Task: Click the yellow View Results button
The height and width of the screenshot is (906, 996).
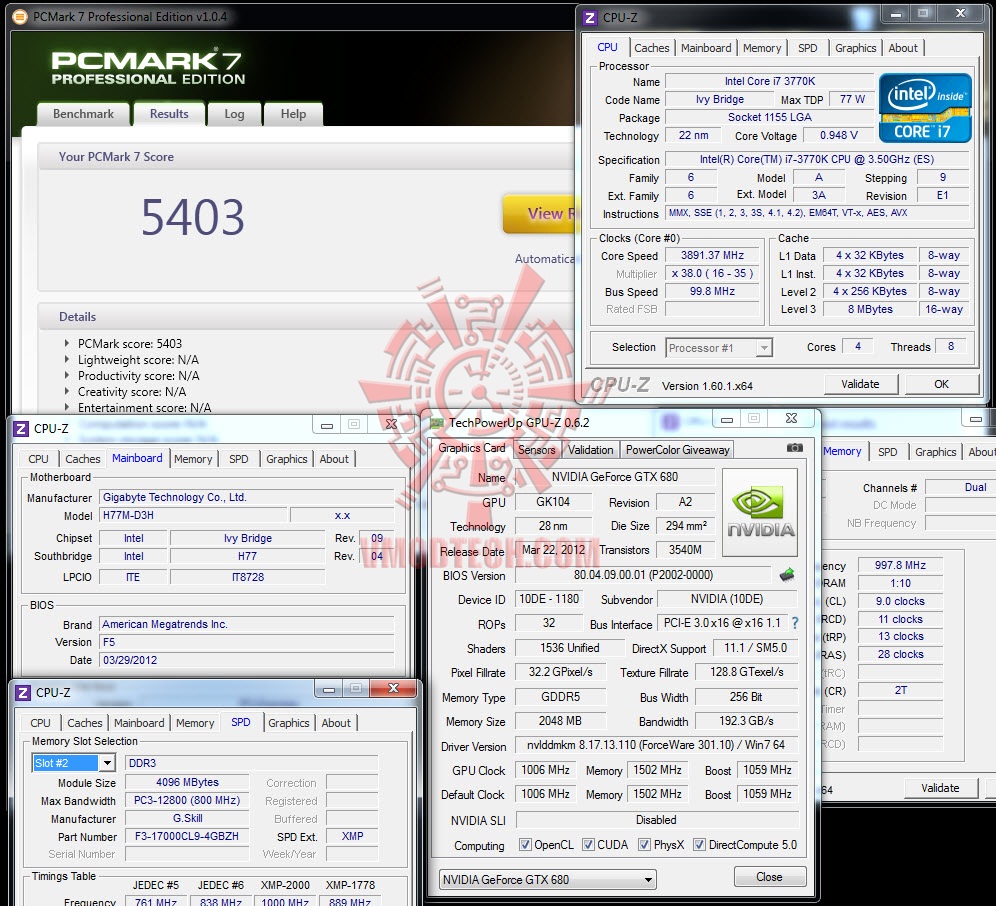Action: click(x=539, y=213)
